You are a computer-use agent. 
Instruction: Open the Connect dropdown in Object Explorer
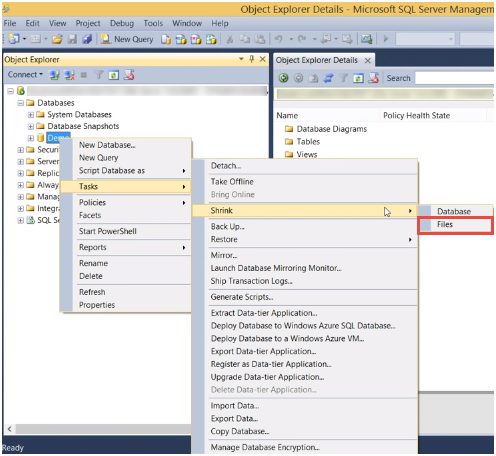coord(25,74)
